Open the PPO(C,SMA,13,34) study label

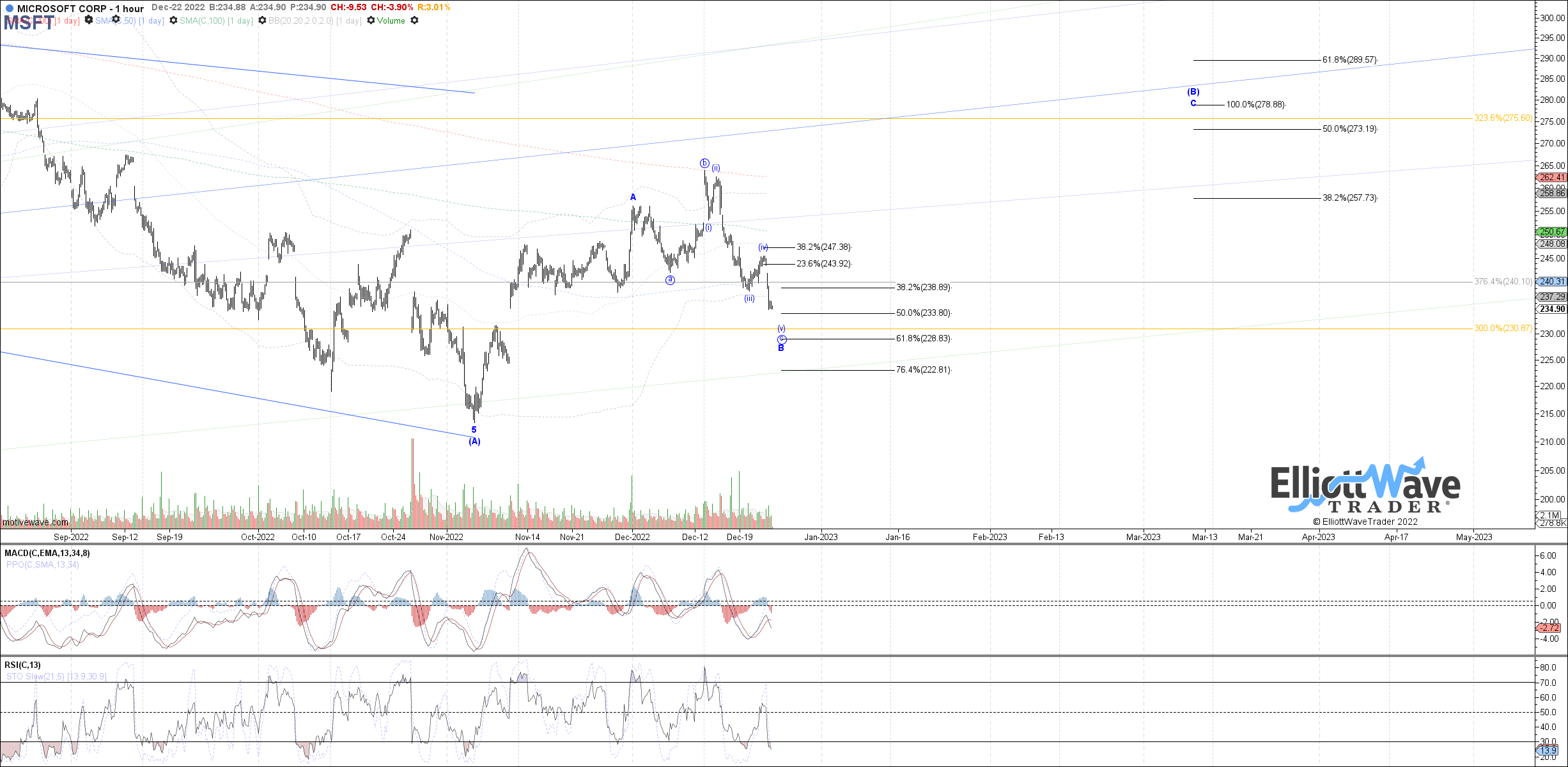coord(42,564)
